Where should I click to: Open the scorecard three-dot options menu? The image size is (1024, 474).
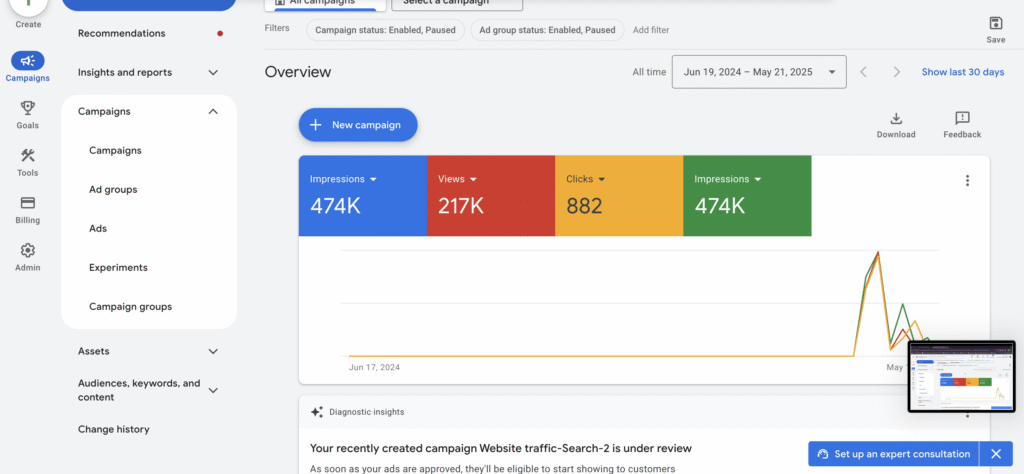click(x=967, y=181)
